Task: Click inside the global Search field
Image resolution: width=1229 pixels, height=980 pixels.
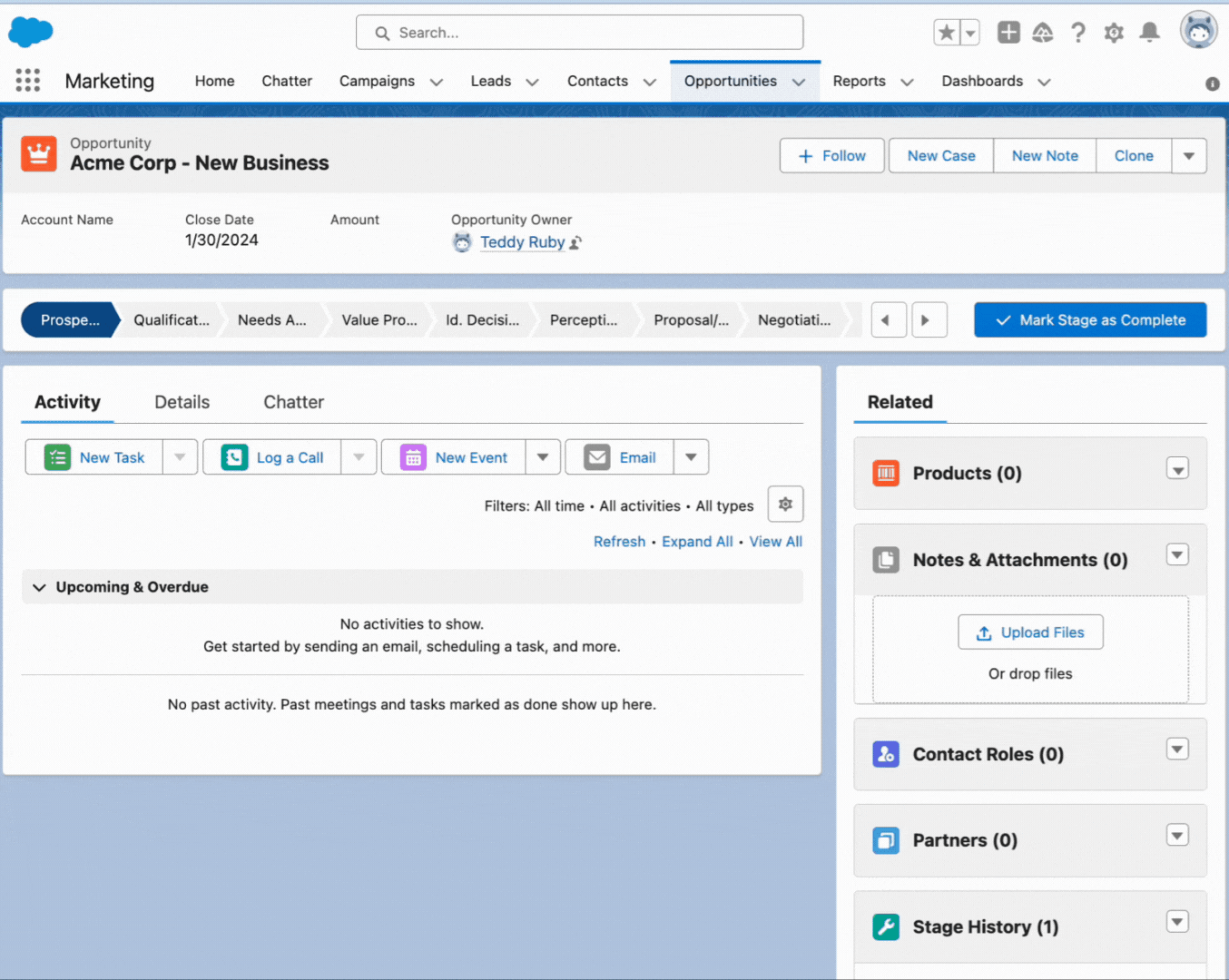Action: click(x=579, y=32)
